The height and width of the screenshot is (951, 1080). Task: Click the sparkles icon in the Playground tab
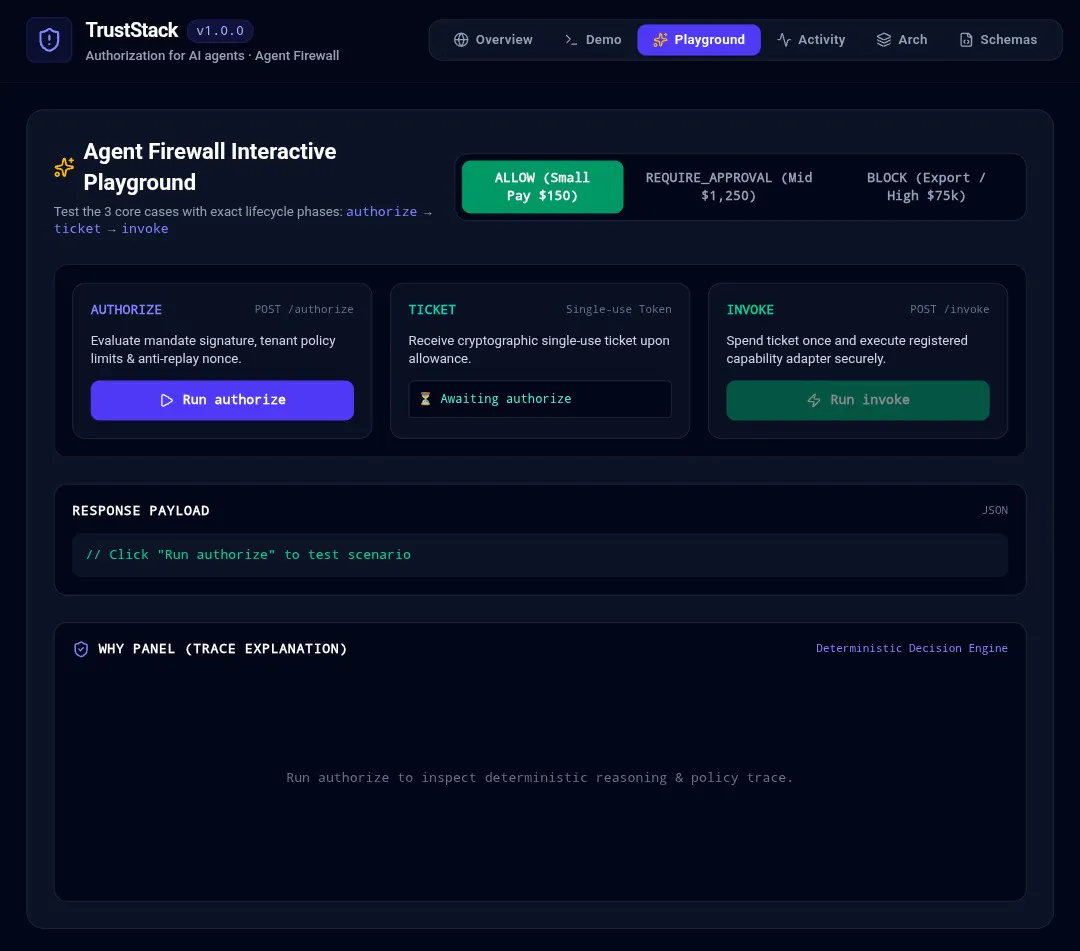tap(660, 40)
